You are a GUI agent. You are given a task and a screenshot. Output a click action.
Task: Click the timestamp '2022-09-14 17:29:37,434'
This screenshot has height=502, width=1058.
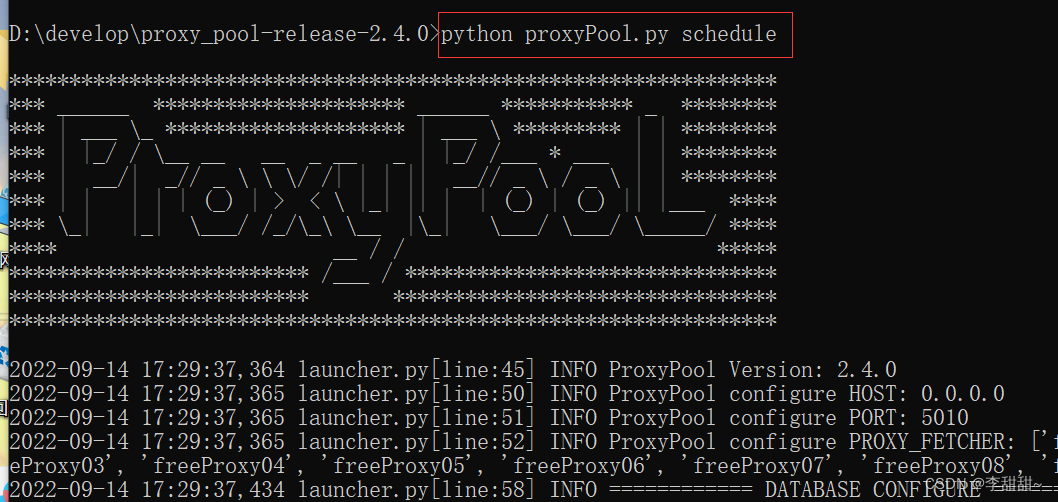click(x=146, y=490)
